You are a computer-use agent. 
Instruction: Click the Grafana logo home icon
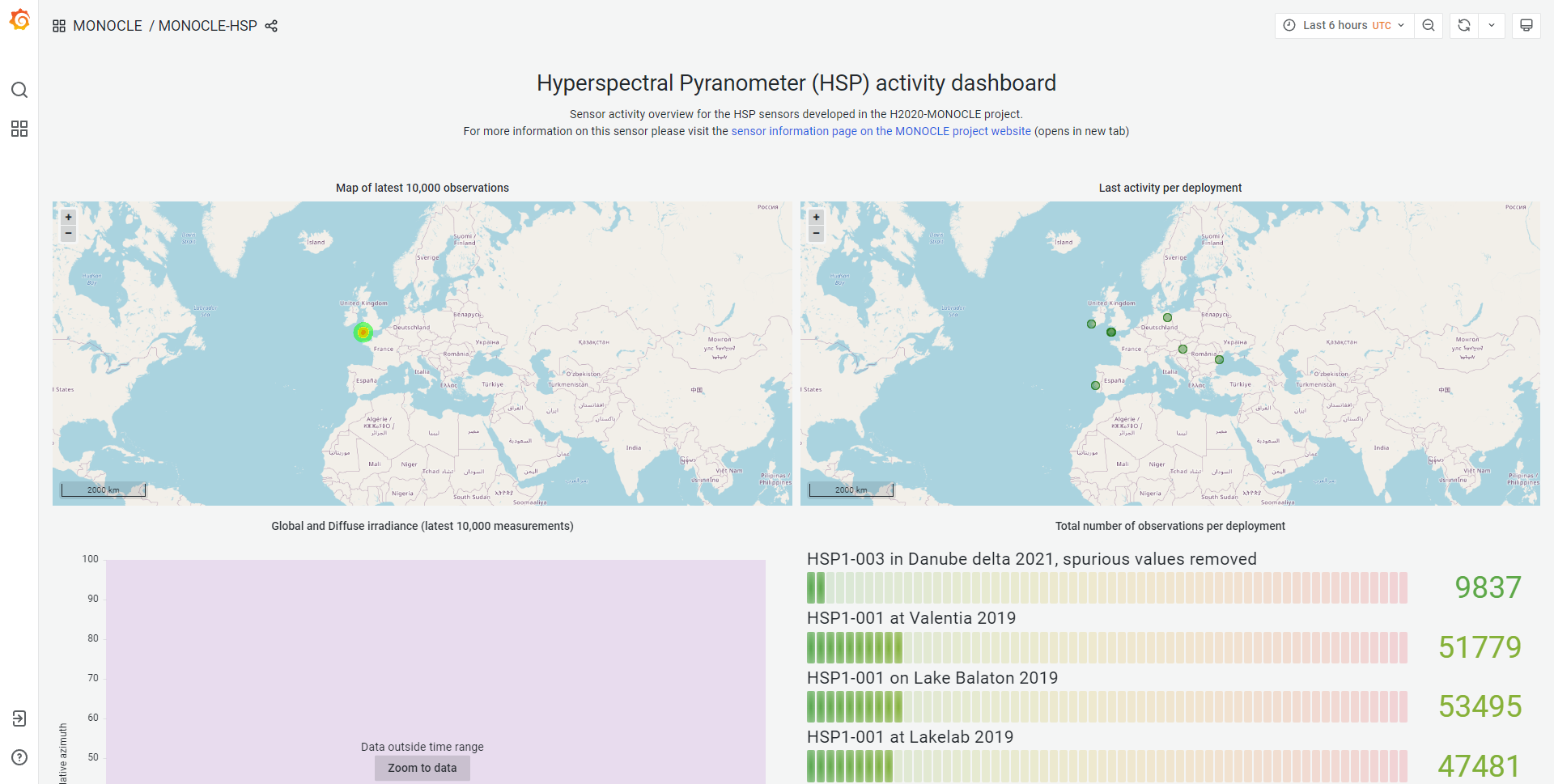point(19,19)
